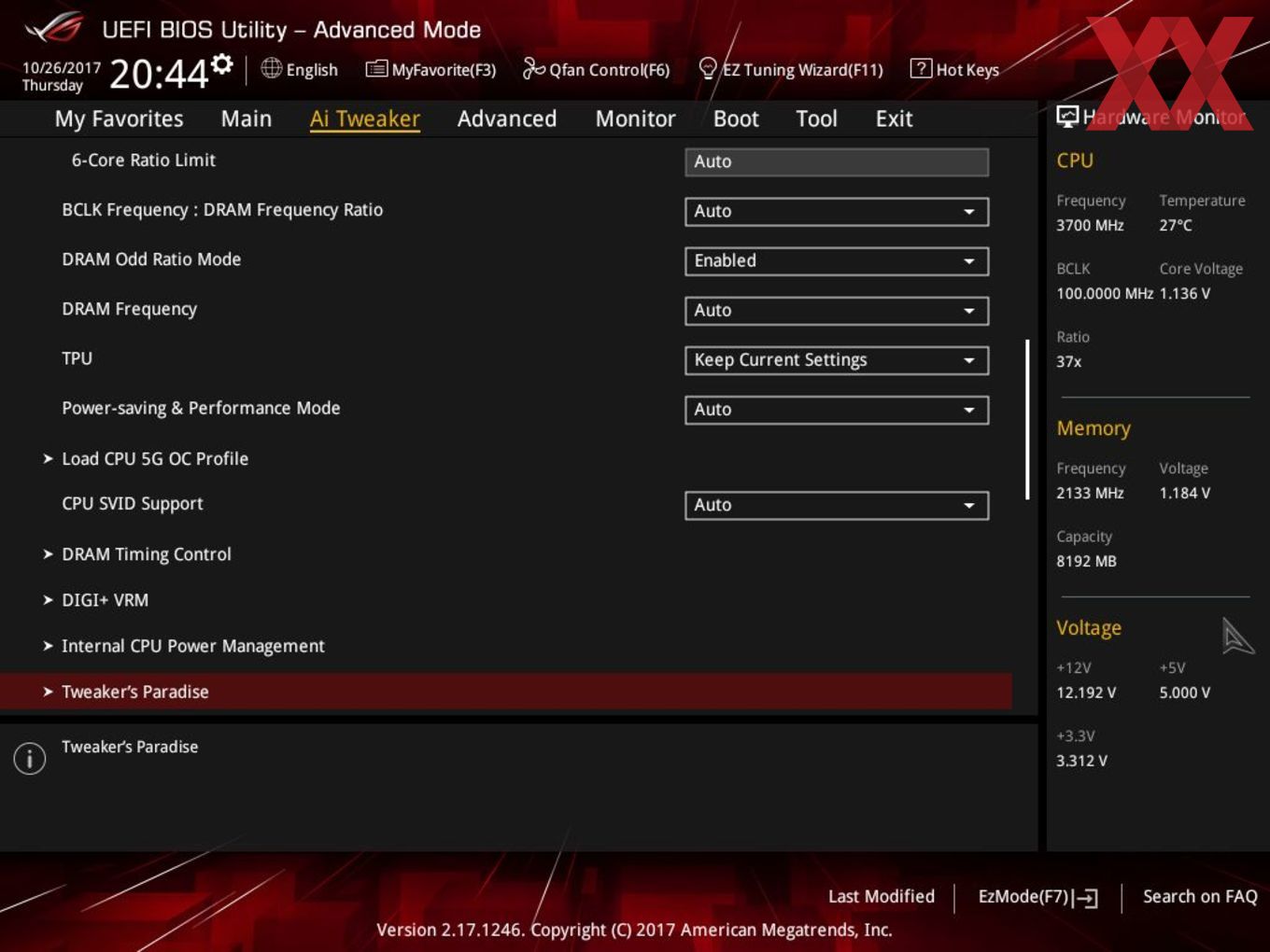Open the Monitor tab
This screenshot has height=952, width=1270.
point(635,119)
